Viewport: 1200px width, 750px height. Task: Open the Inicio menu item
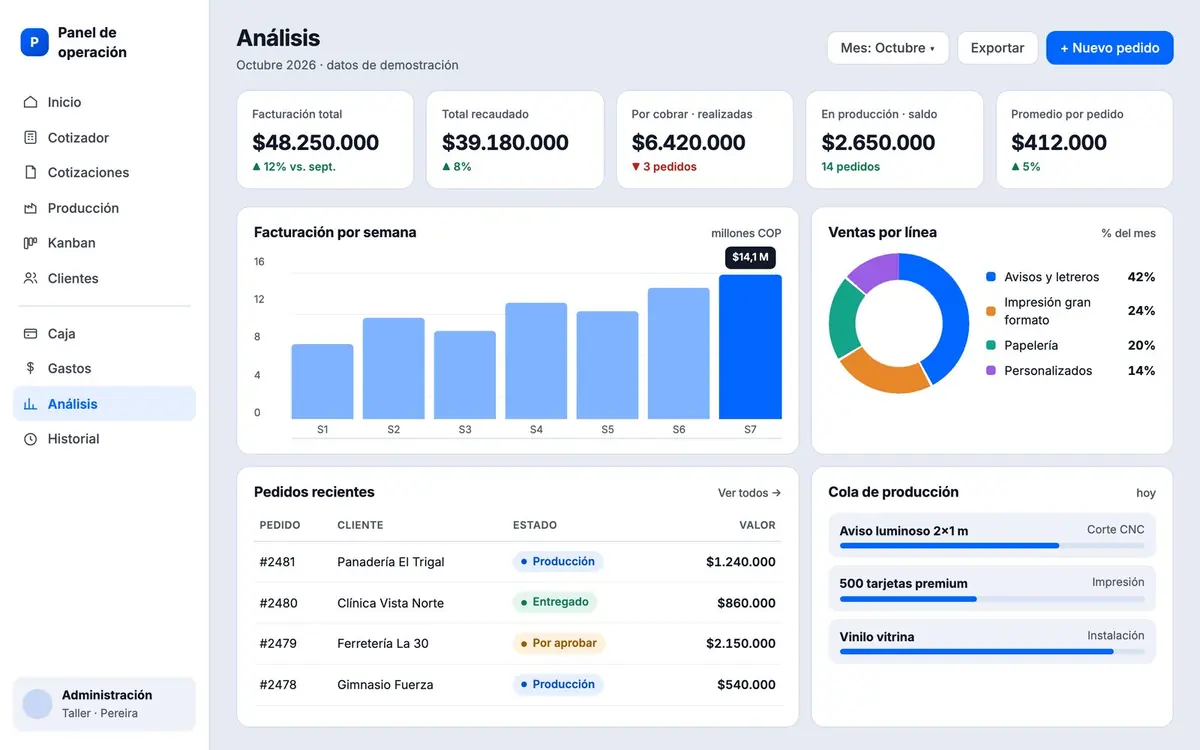click(104, 102)
